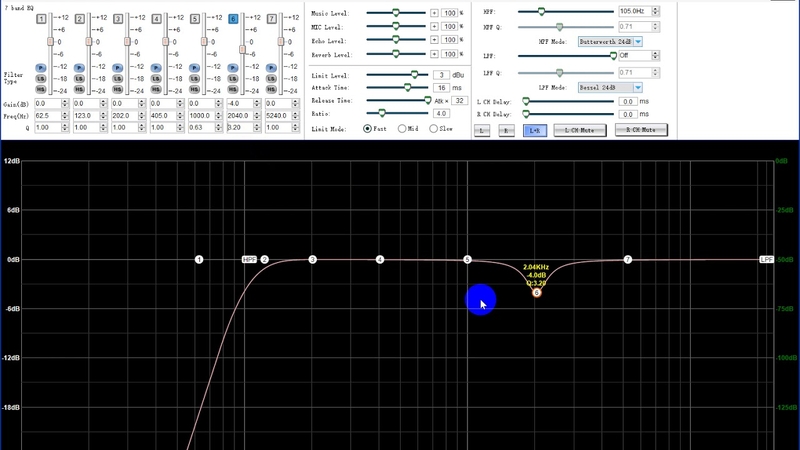The image size is (800, 450).
Task: Select EQ band 5 button
Action: point(195,19)
